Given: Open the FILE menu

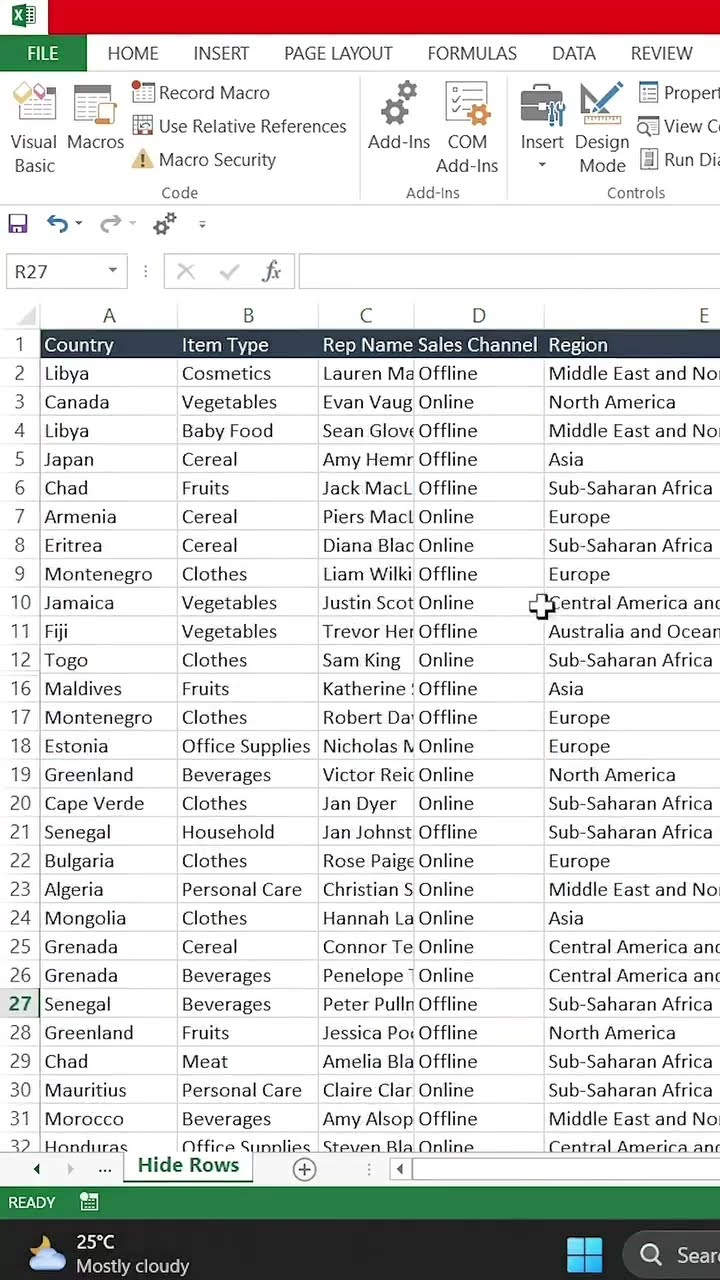Looking at the screenshot, I should tap(43, 54).
